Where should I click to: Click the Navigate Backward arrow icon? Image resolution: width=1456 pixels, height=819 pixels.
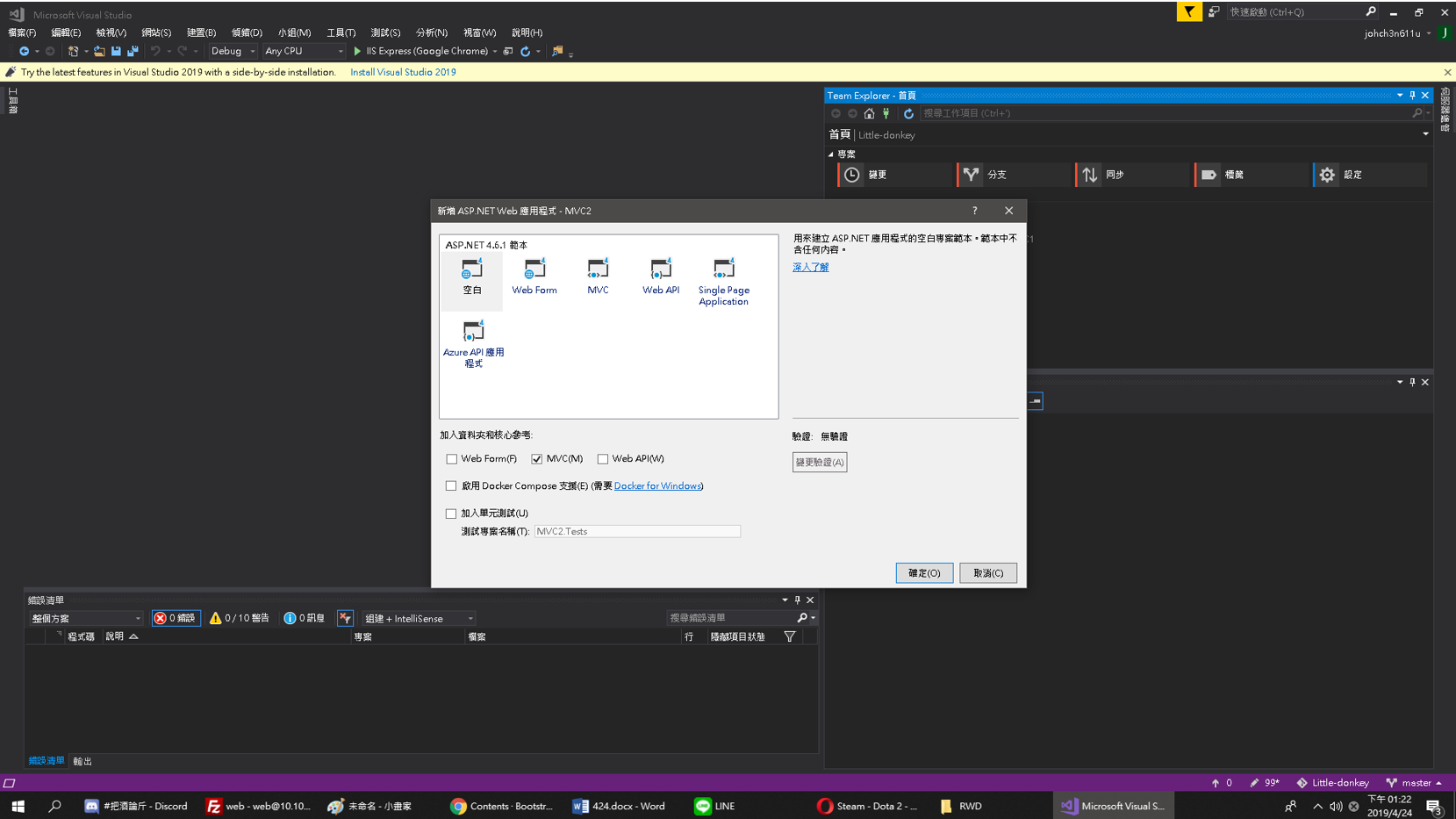point(24,51)
